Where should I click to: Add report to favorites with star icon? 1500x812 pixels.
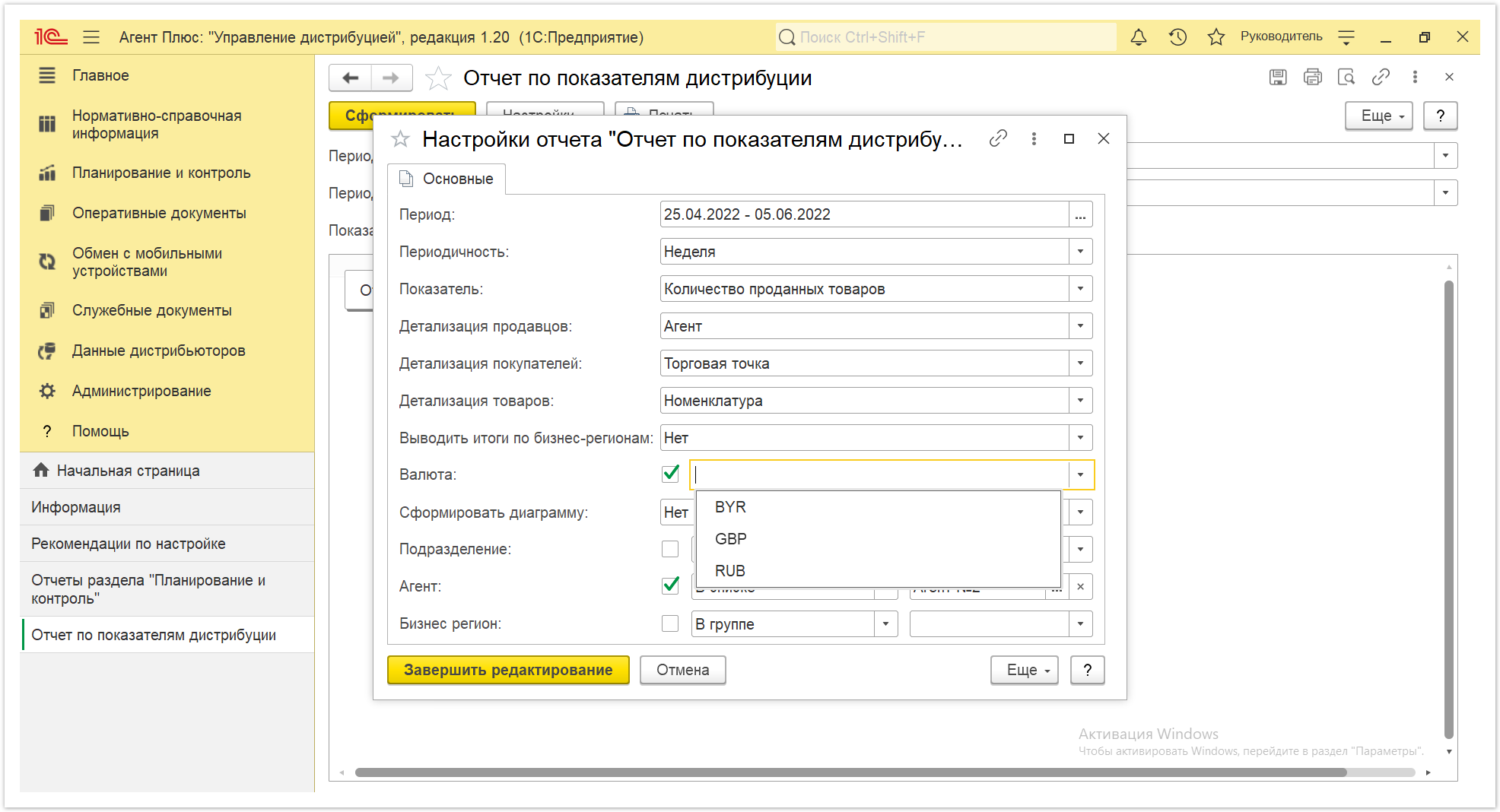[437, 78]
